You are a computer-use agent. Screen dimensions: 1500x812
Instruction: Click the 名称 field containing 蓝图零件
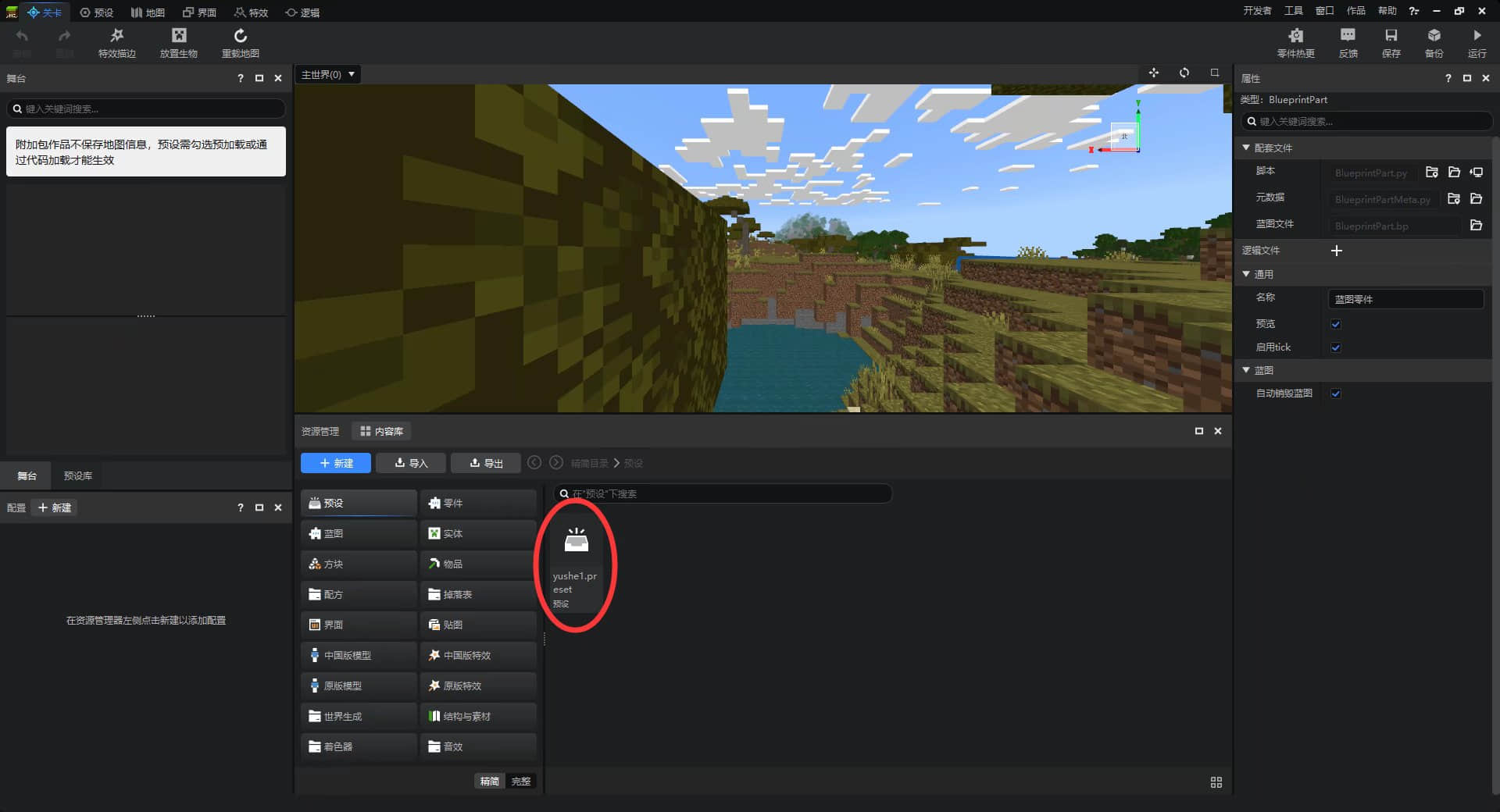click(1405, 299)
